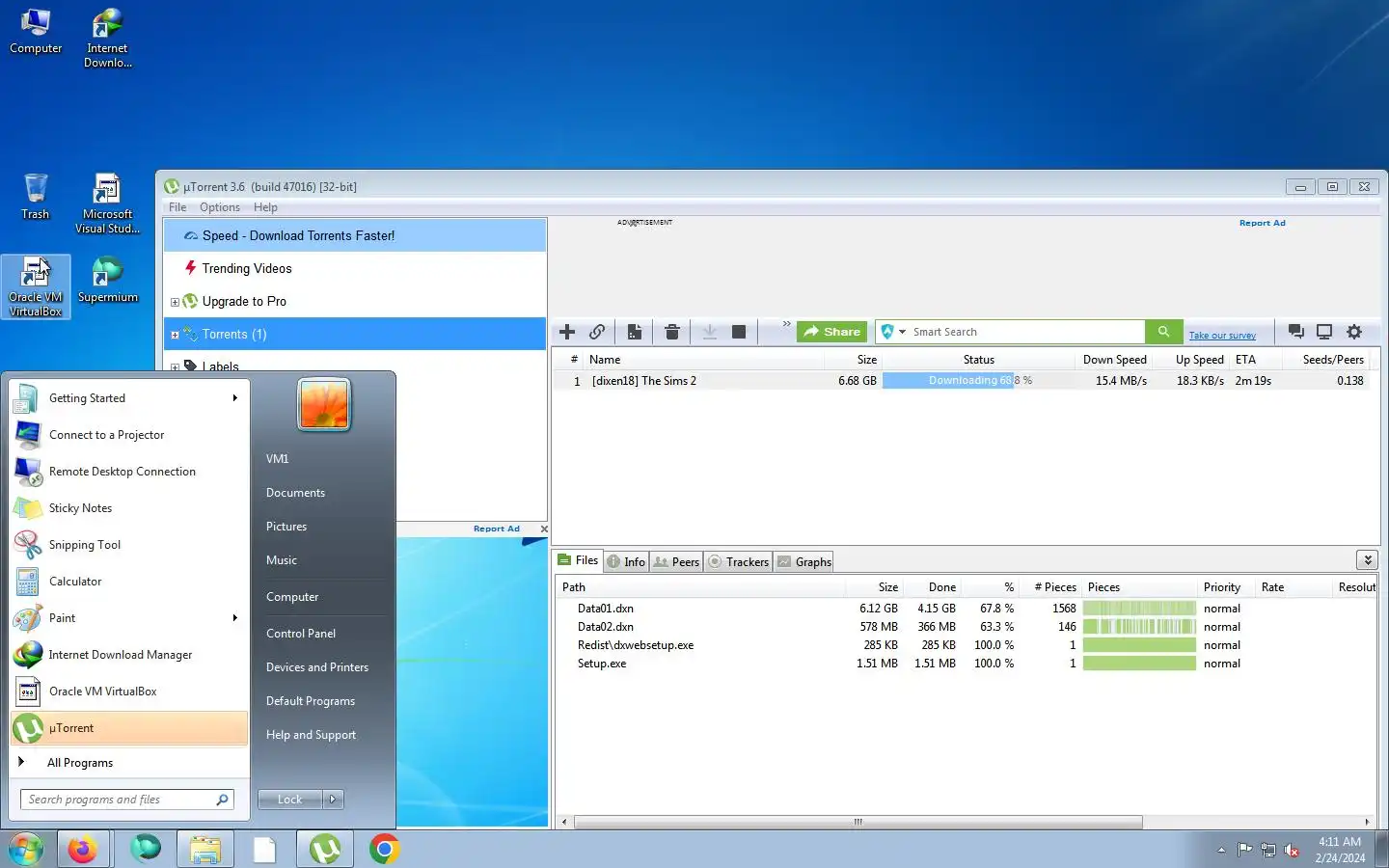Open the search provider shield dropdown
This screenshot has height=868, width=1389.
[892, 332]
